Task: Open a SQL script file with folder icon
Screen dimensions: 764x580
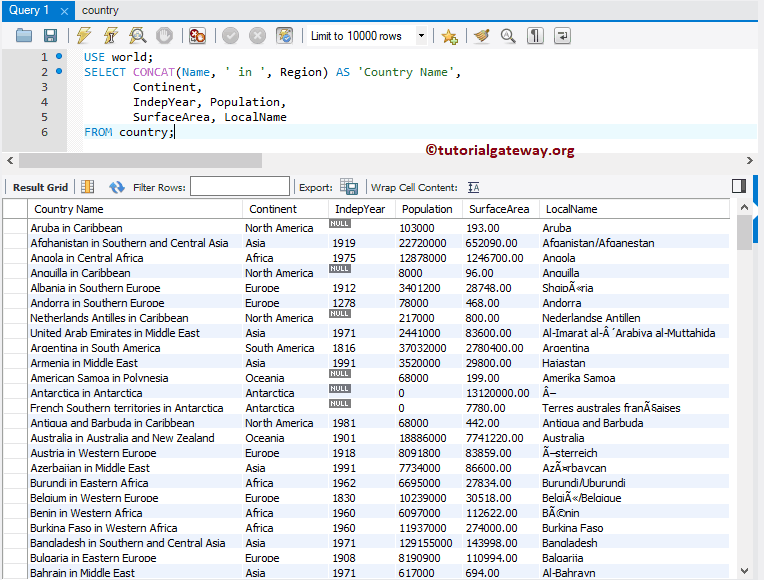Action: (24, 36)
